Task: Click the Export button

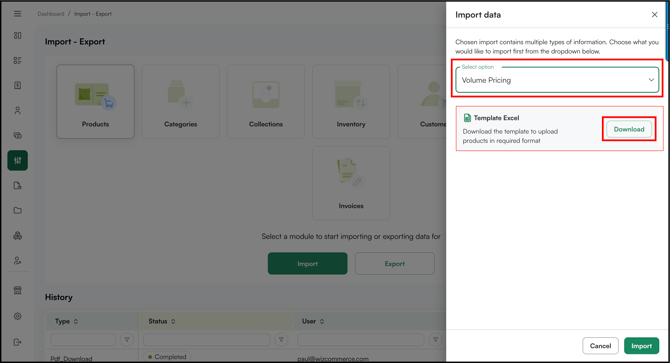Action: [x=394, y=263]
